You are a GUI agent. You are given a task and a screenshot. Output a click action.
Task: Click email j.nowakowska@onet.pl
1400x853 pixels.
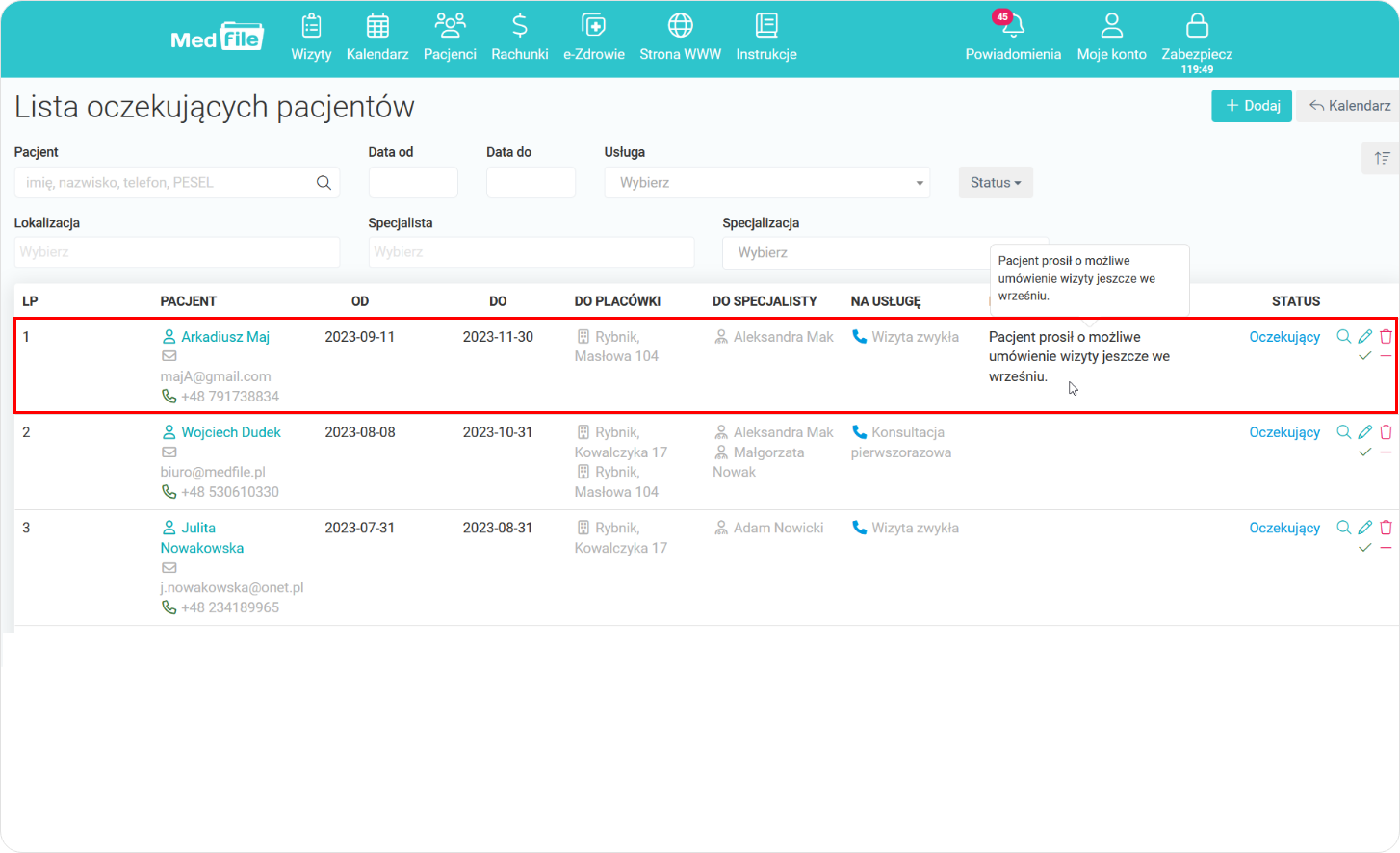tap(232, 587)
